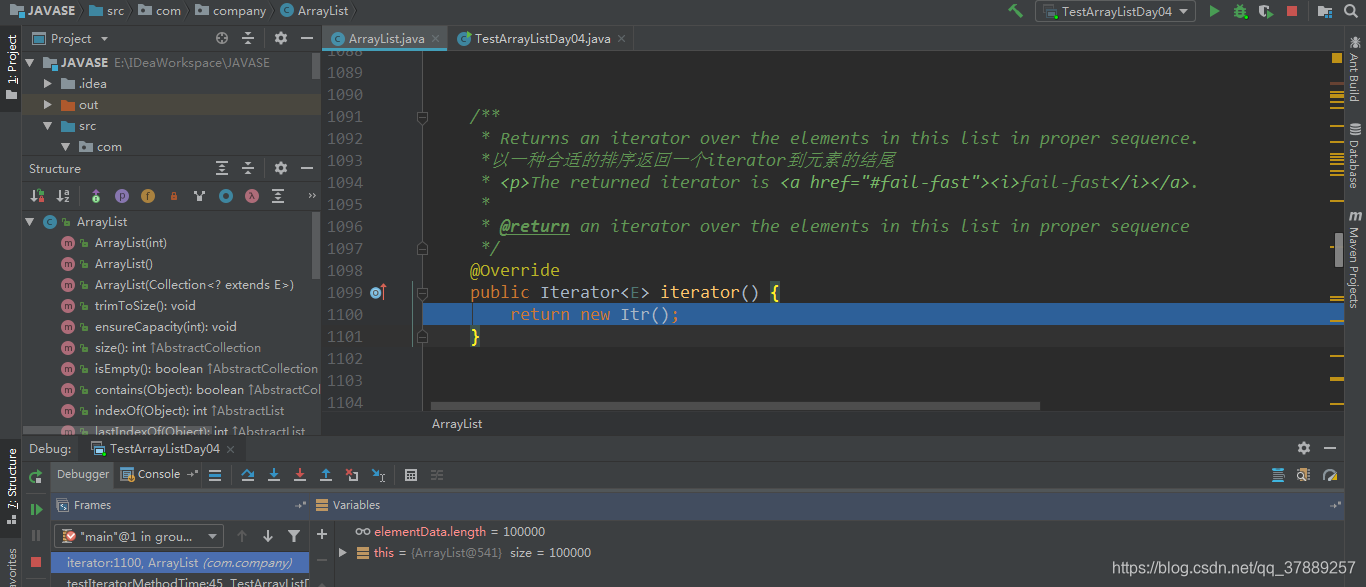Run TestArrayListDay04 with green play icon
The image size is (1366, 587).
1214,11
